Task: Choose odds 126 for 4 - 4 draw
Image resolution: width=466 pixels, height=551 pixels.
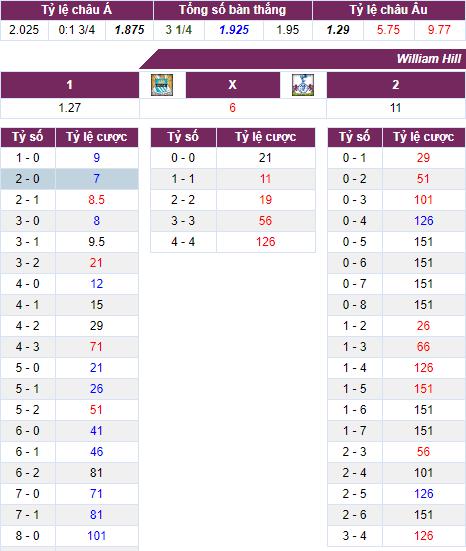Action: click(x=265, y=242)
